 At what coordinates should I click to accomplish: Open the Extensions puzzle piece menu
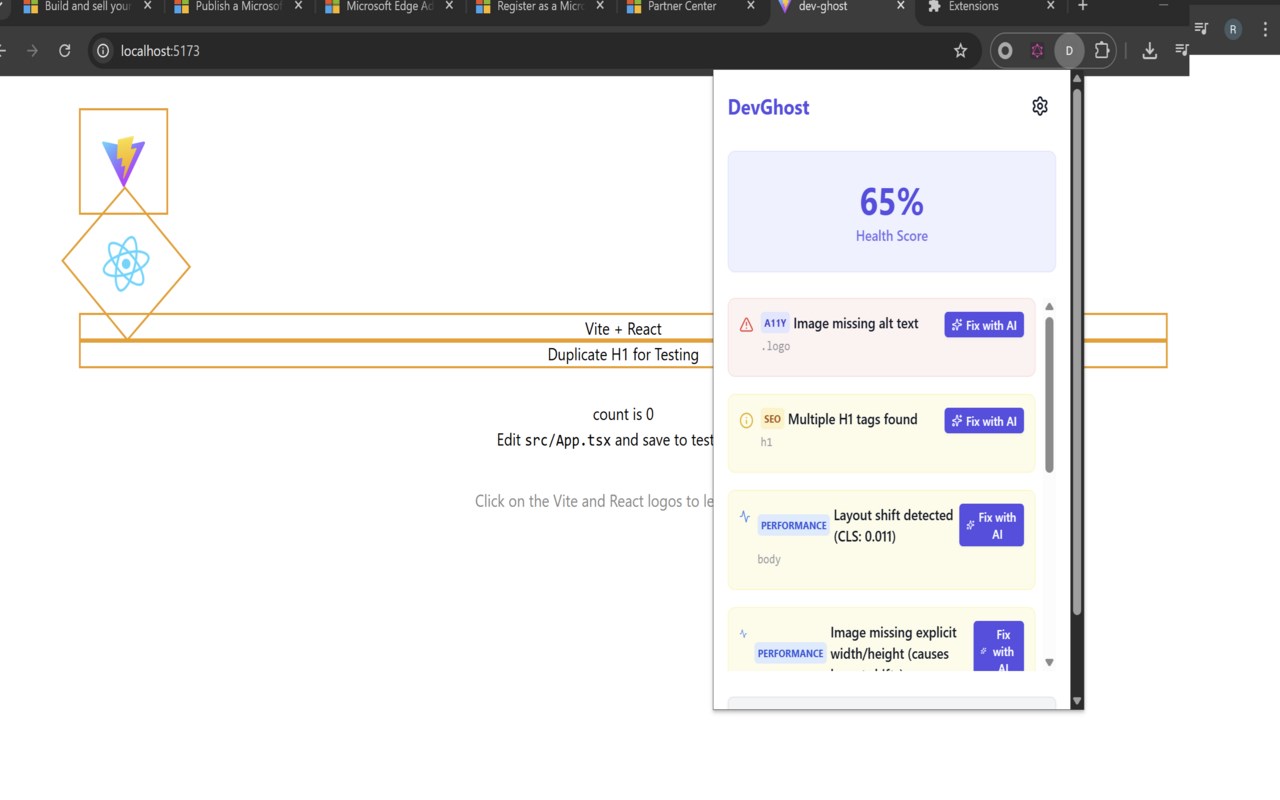(1102, 50)
